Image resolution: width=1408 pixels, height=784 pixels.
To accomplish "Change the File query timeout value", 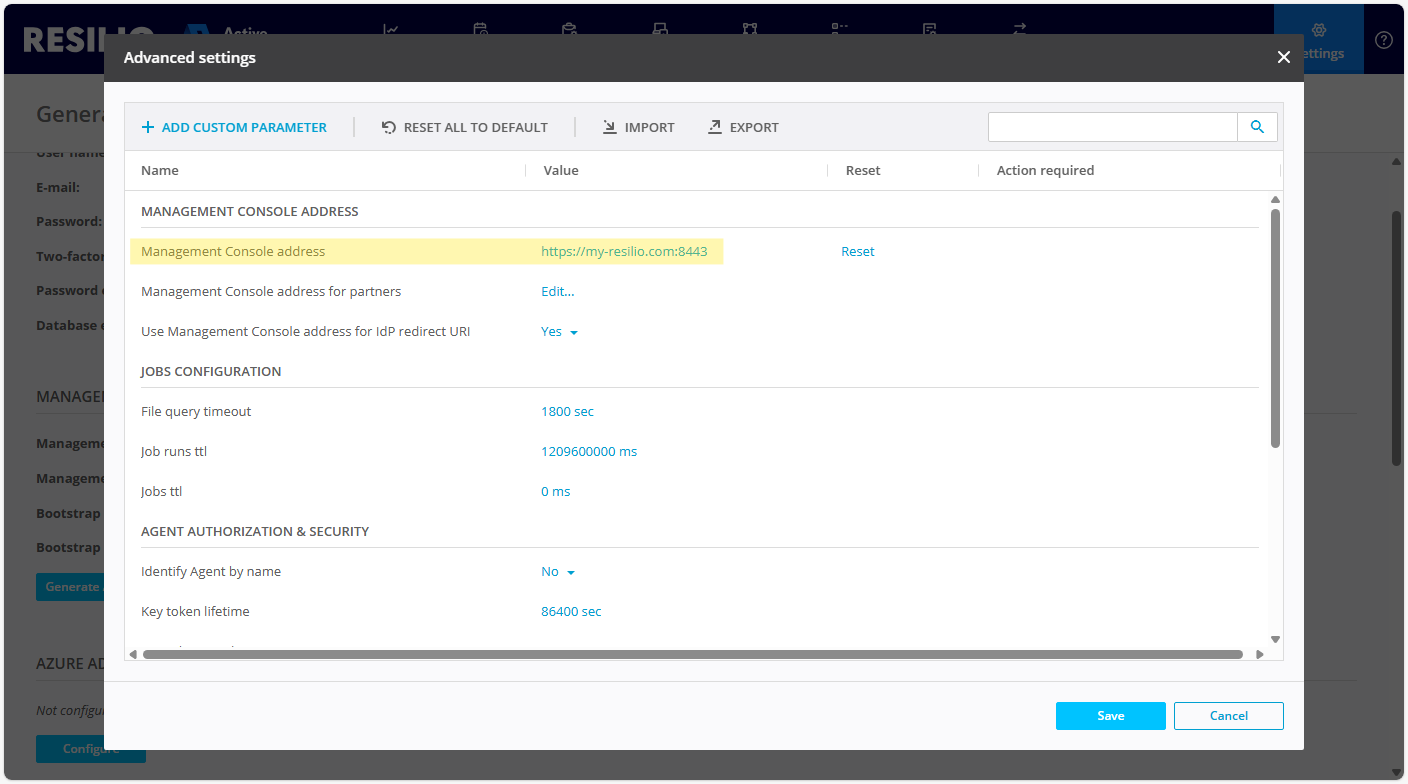I will coord(567,412).
